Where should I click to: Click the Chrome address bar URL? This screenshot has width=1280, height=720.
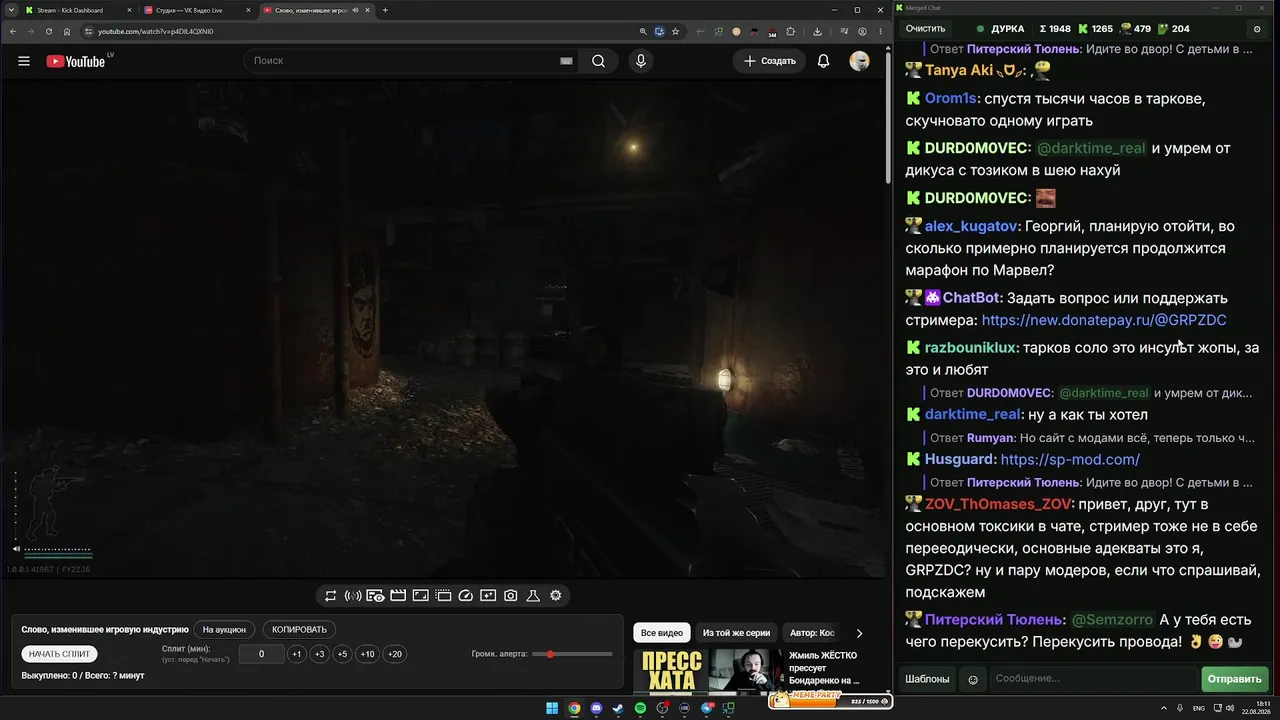[155, 31]
